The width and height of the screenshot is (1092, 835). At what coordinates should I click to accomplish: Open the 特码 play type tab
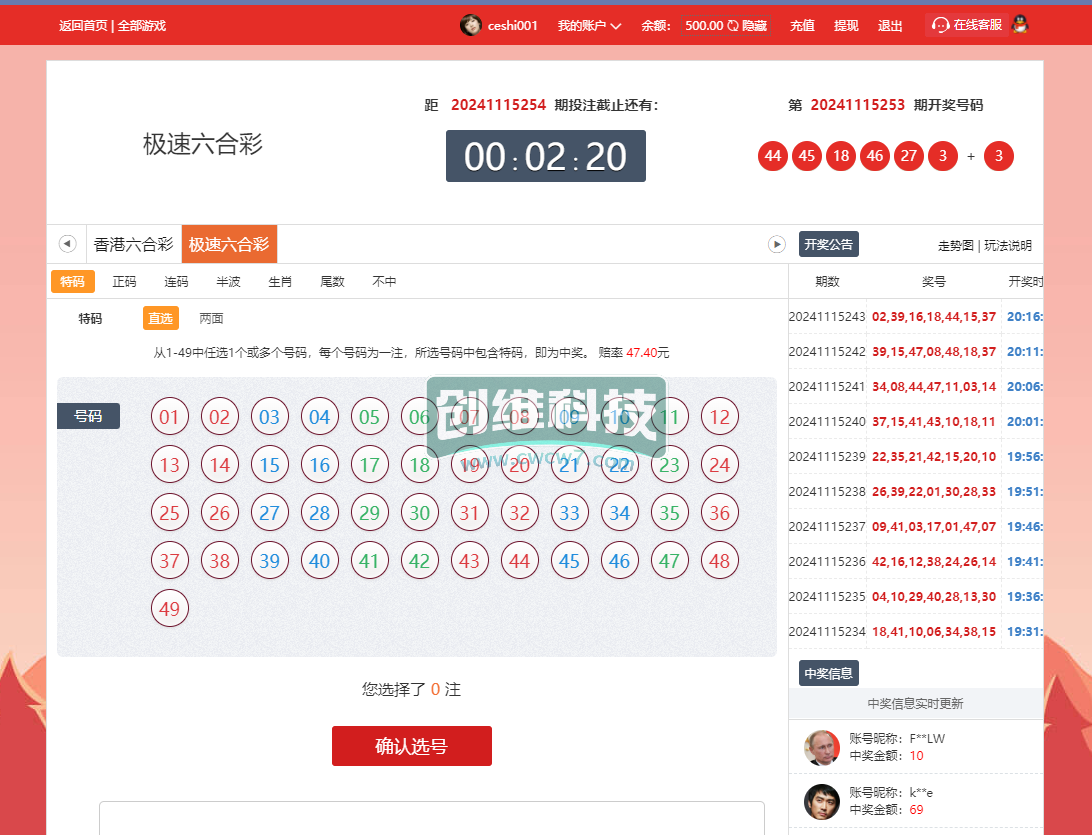[x=72, y=281]
